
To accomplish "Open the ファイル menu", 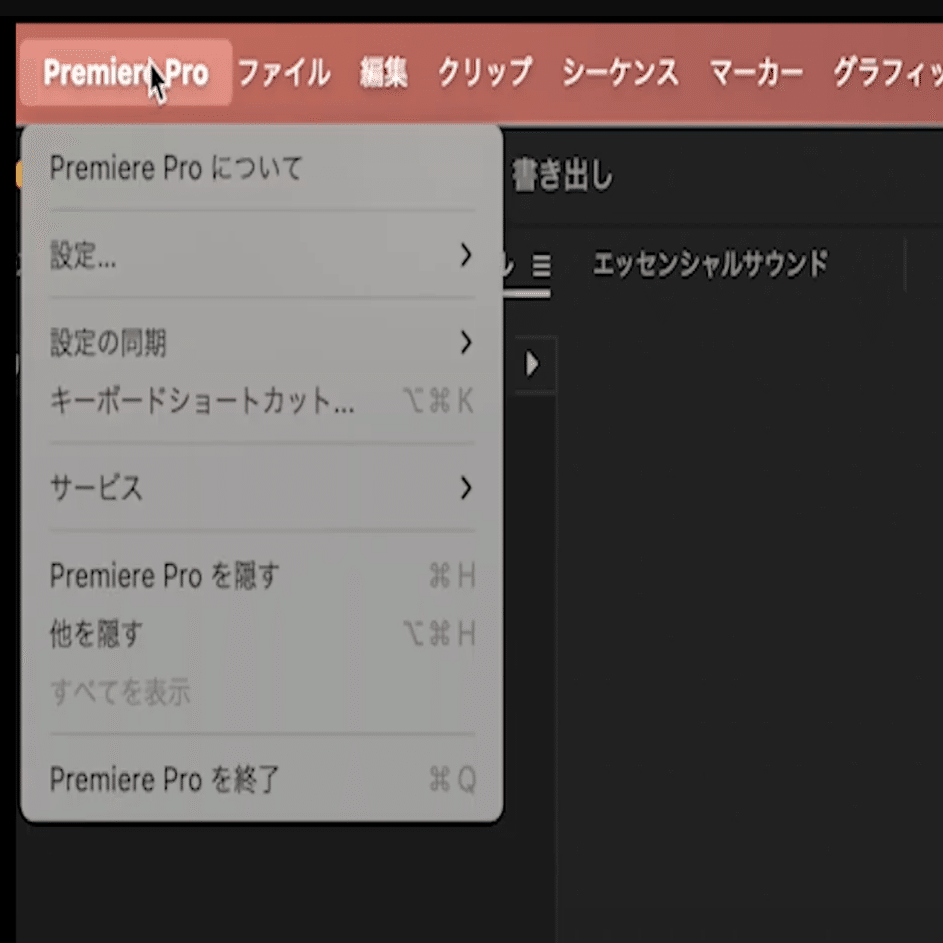I will [285, 73].
